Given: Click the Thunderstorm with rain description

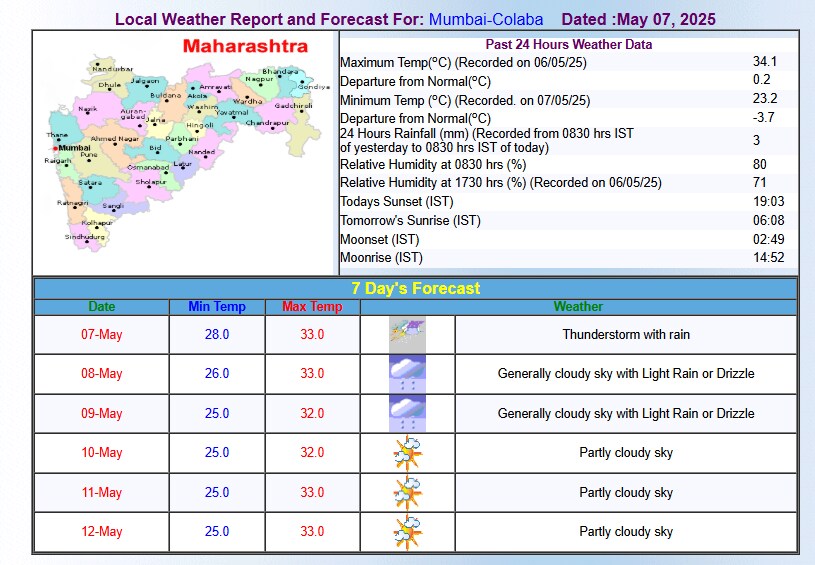Looking at the screenshot, I should pos(626,335).
